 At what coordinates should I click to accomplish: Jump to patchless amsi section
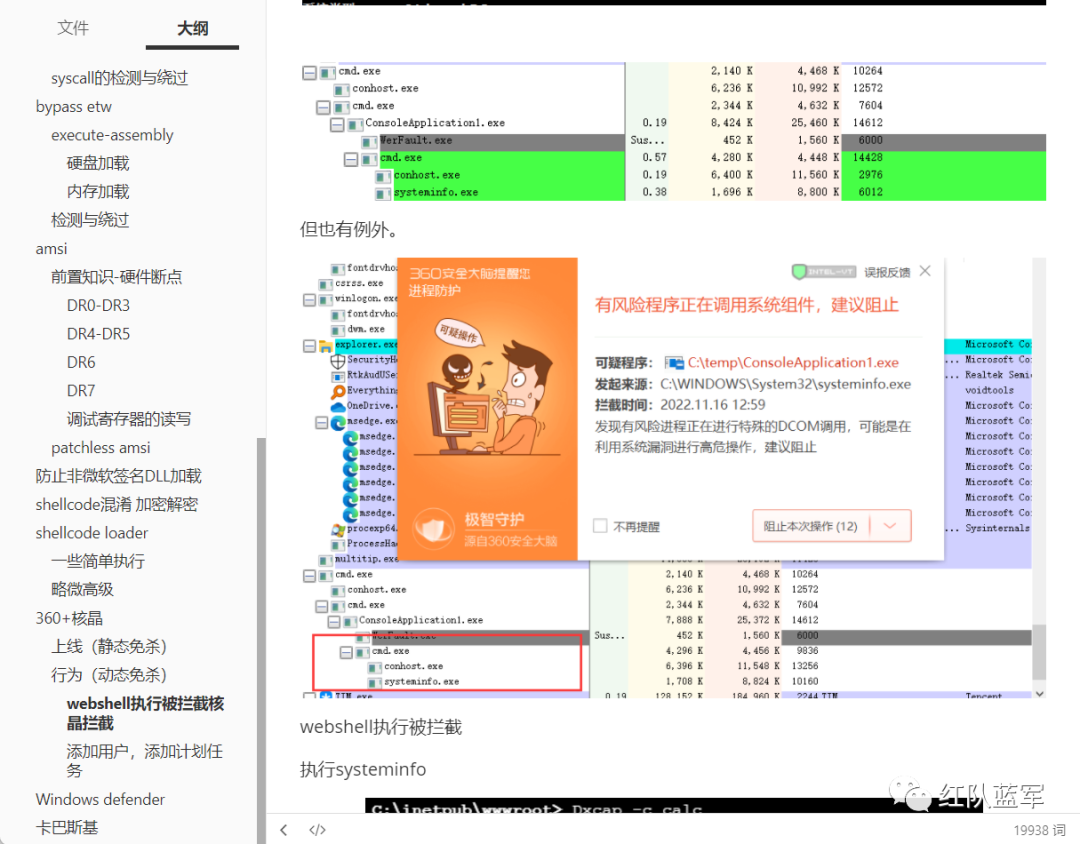[x=101, y=448]
